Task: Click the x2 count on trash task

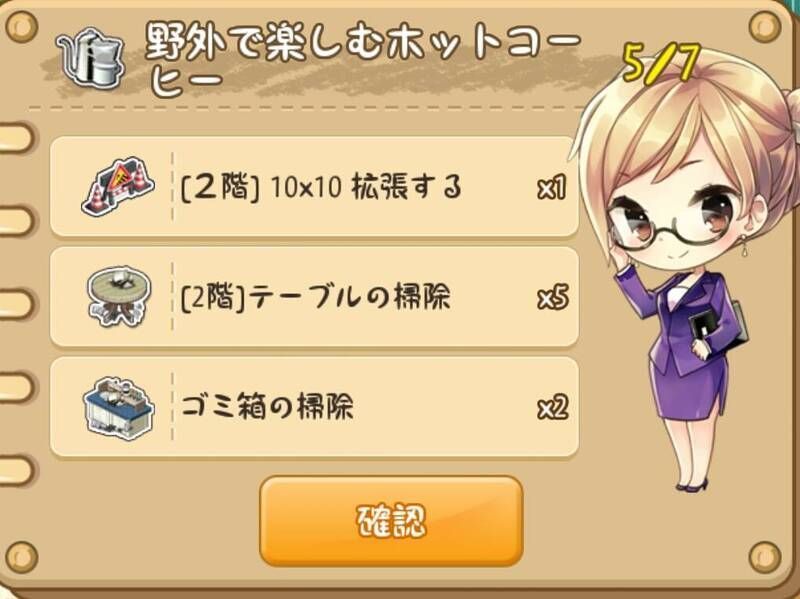Action: [x=553, y=408]
